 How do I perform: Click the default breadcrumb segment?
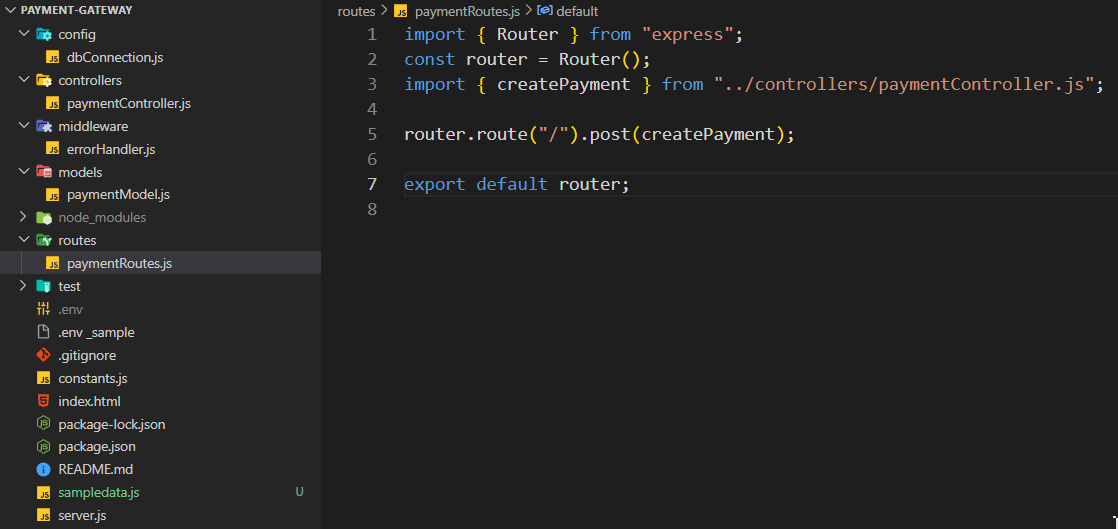(577, 11)
